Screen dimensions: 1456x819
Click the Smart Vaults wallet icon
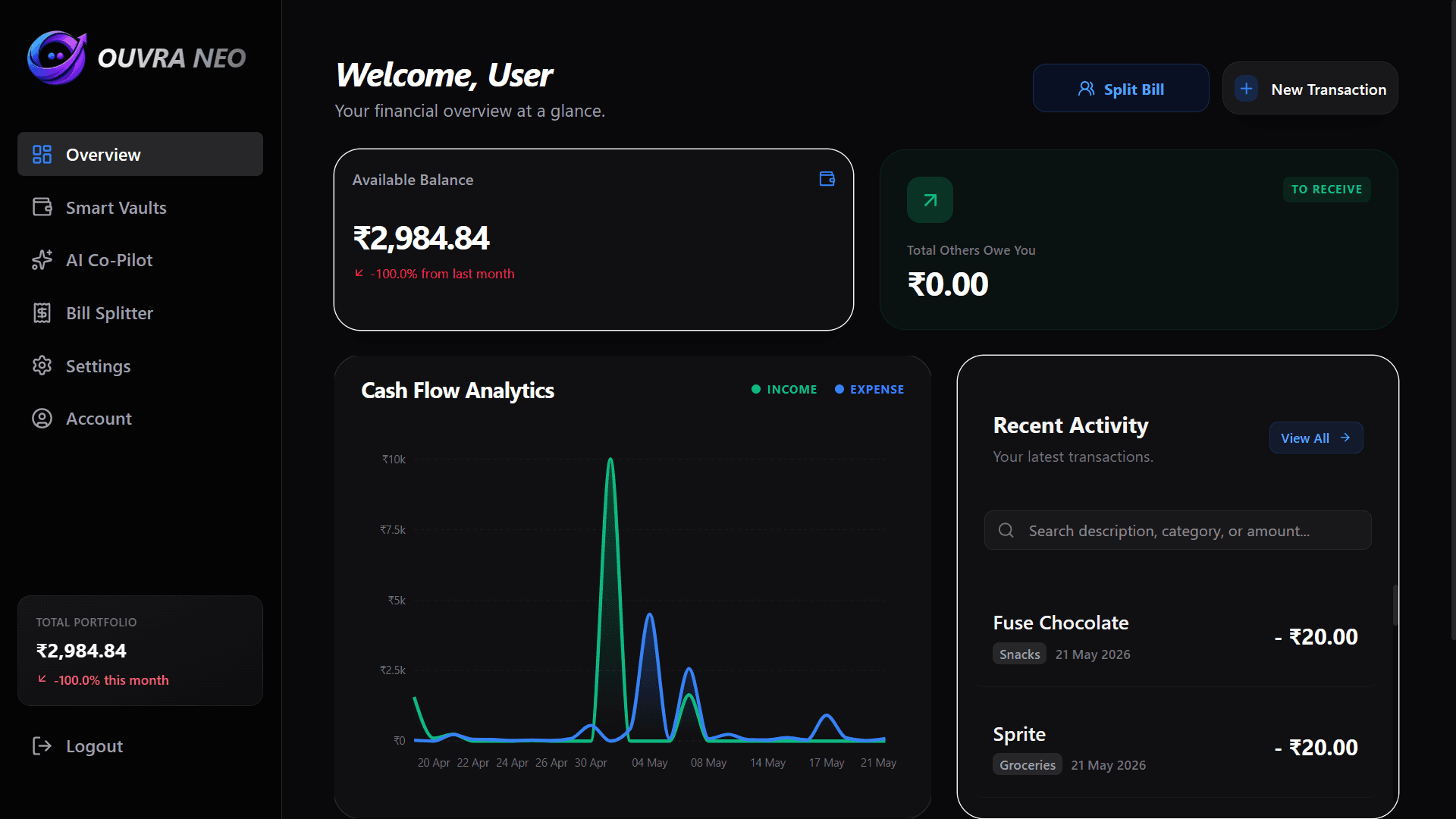pos(42,207)
